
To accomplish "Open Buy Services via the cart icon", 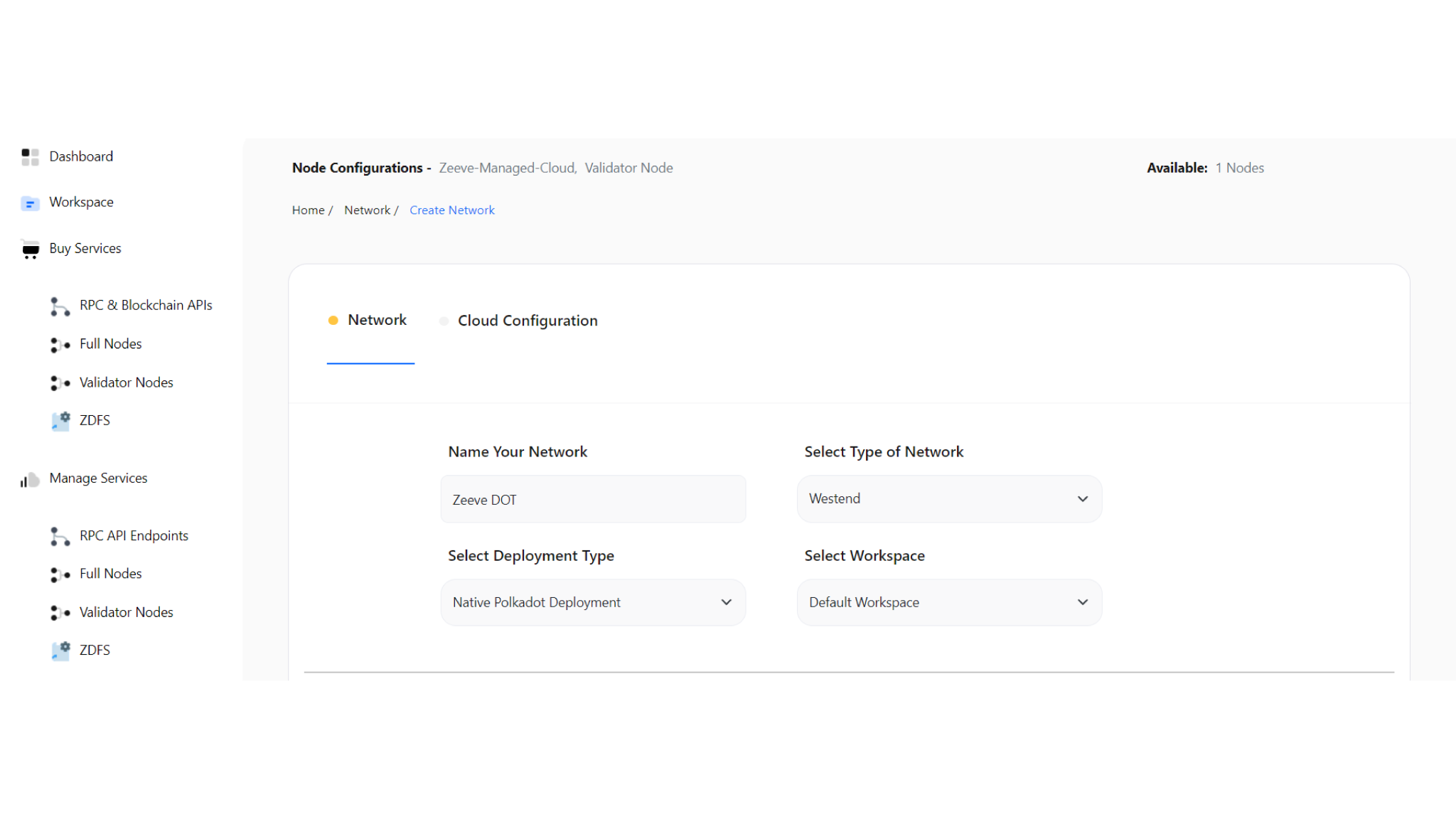I will tap(30, 250).
